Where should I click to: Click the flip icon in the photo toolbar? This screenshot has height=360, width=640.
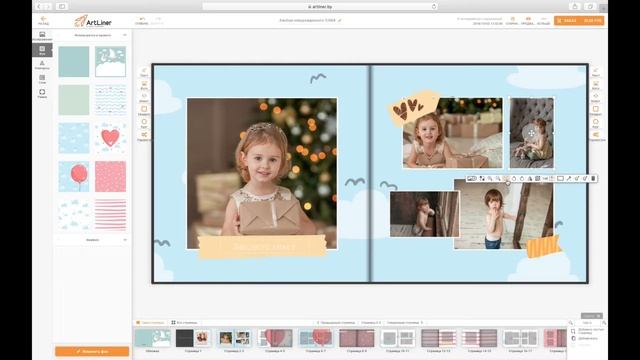click(x=530, y=178)
